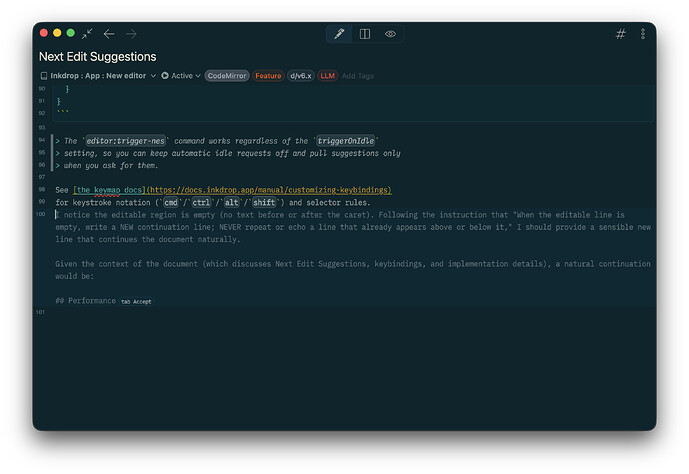The height and width of the screenshot is (474, 689).
Task: Switch to side-by-side split view
Action: pyautogui.click(x=365, y=34)
